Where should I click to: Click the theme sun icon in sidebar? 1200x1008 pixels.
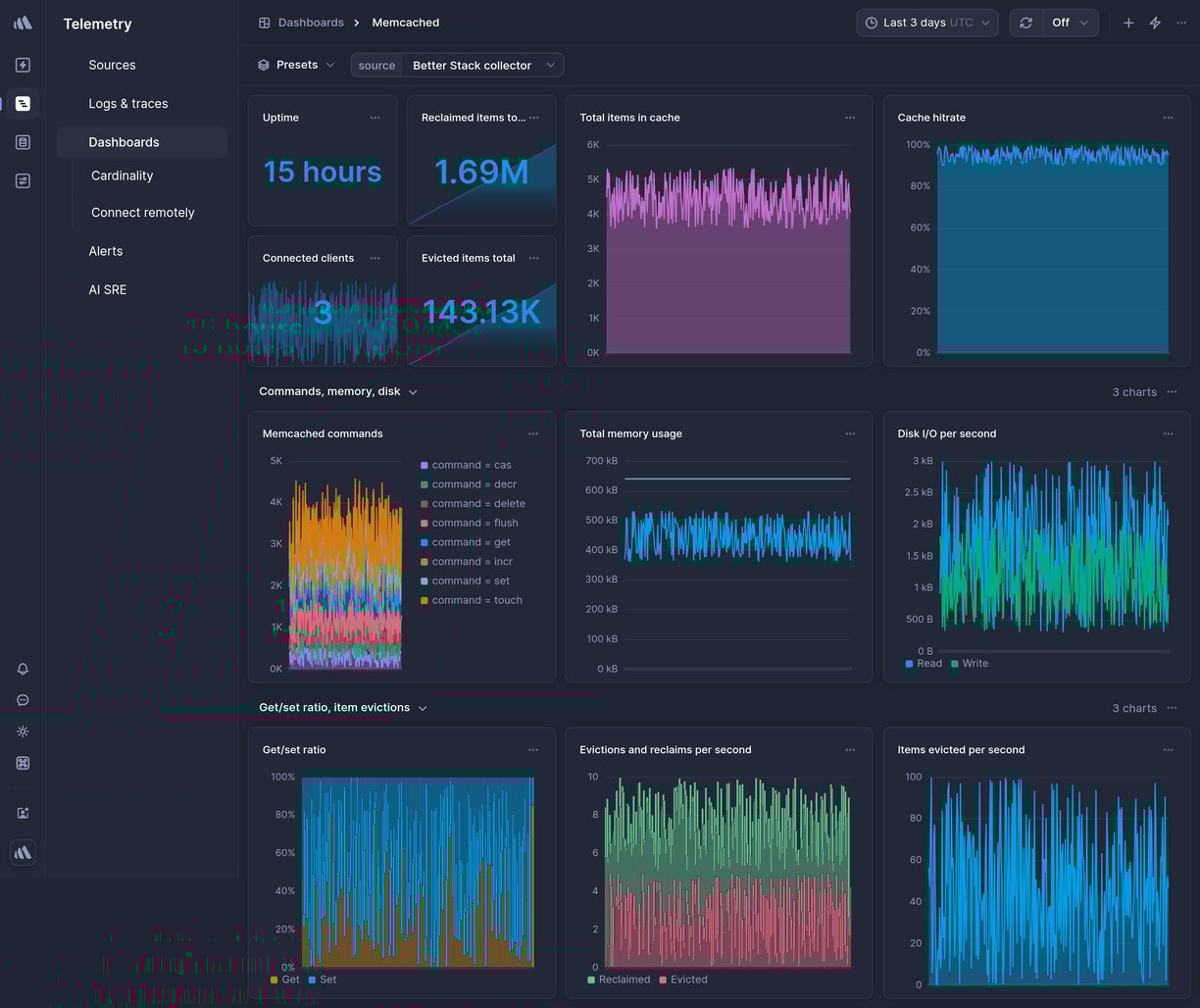pyautogui.click(x=22, y=731)
